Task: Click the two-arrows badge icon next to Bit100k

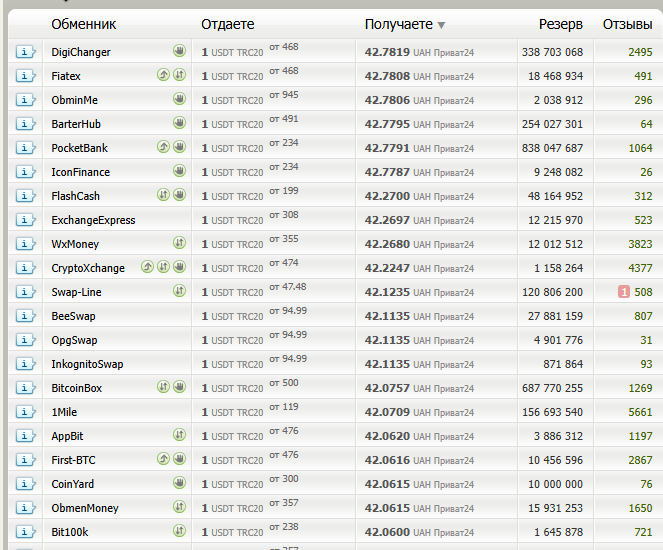Action: (180, 531)
